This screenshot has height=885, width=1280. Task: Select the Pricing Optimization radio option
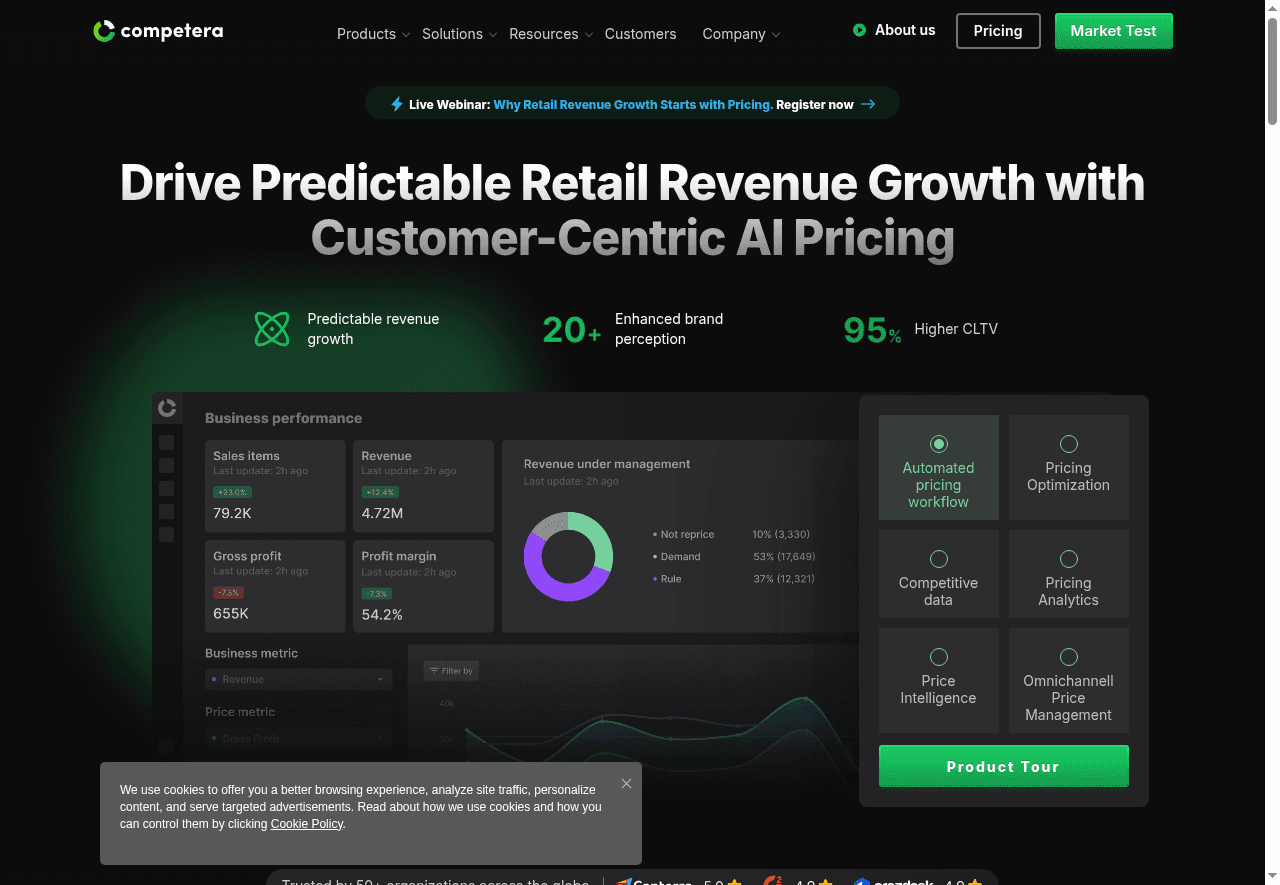[x=1068, y=444]
